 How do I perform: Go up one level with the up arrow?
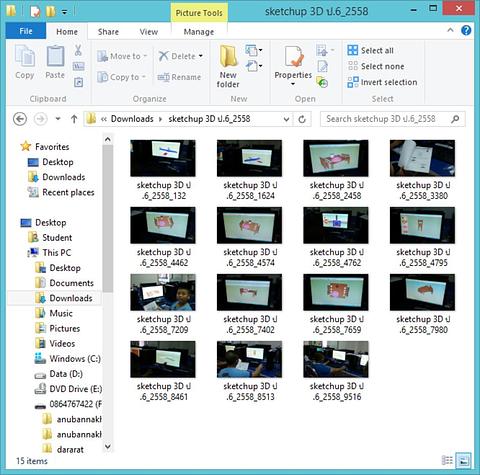click(x=74, y=119)
